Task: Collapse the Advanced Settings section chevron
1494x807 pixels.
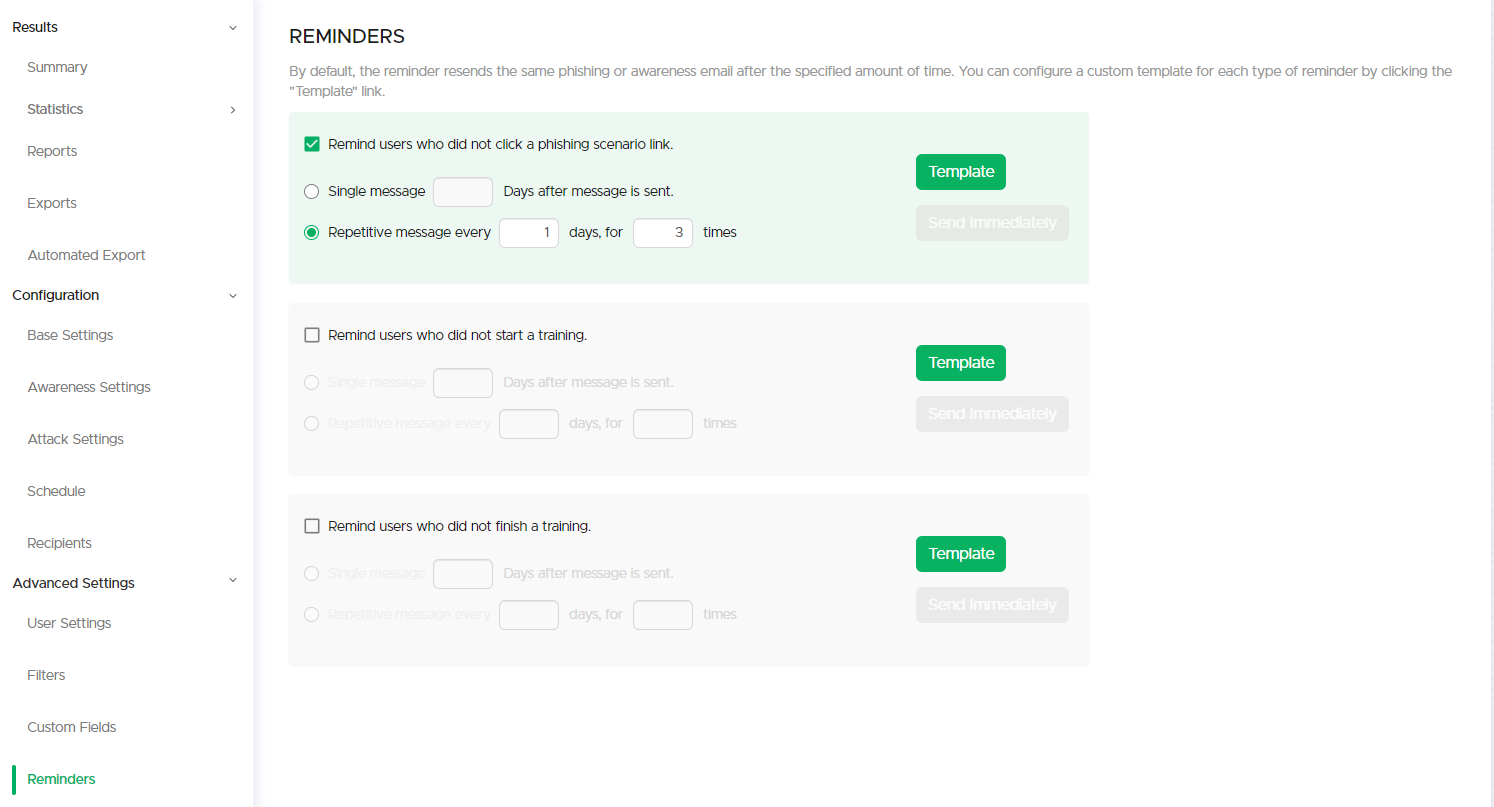Action: (233, 580)
